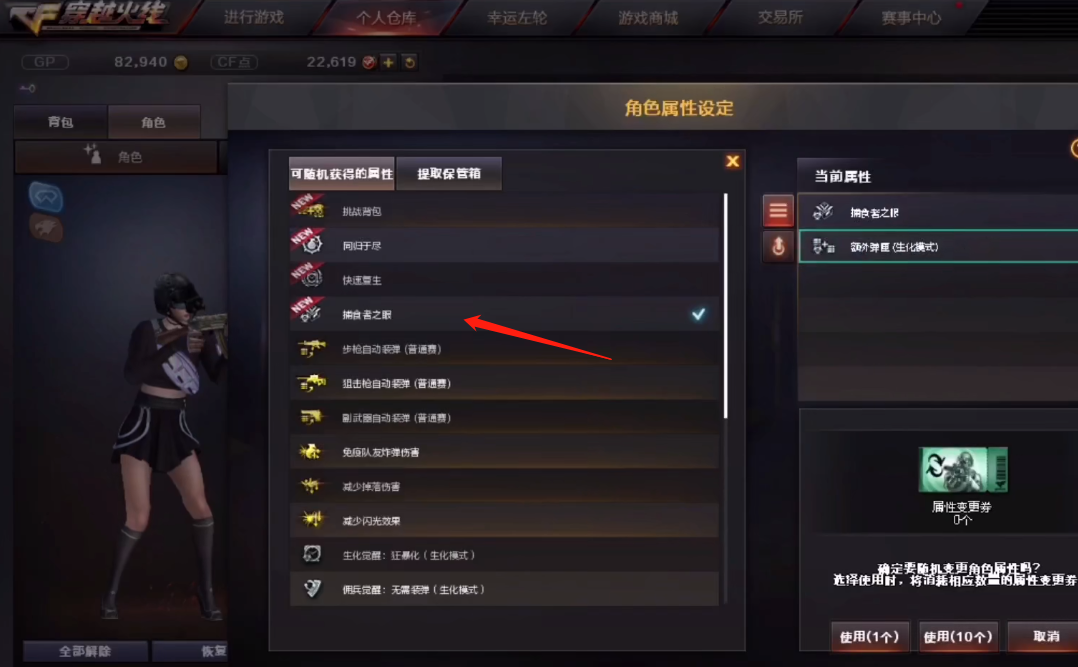Screen dimensions: 1078x667
Task: Click the 使用(1个) button
Action: (870, 637)
